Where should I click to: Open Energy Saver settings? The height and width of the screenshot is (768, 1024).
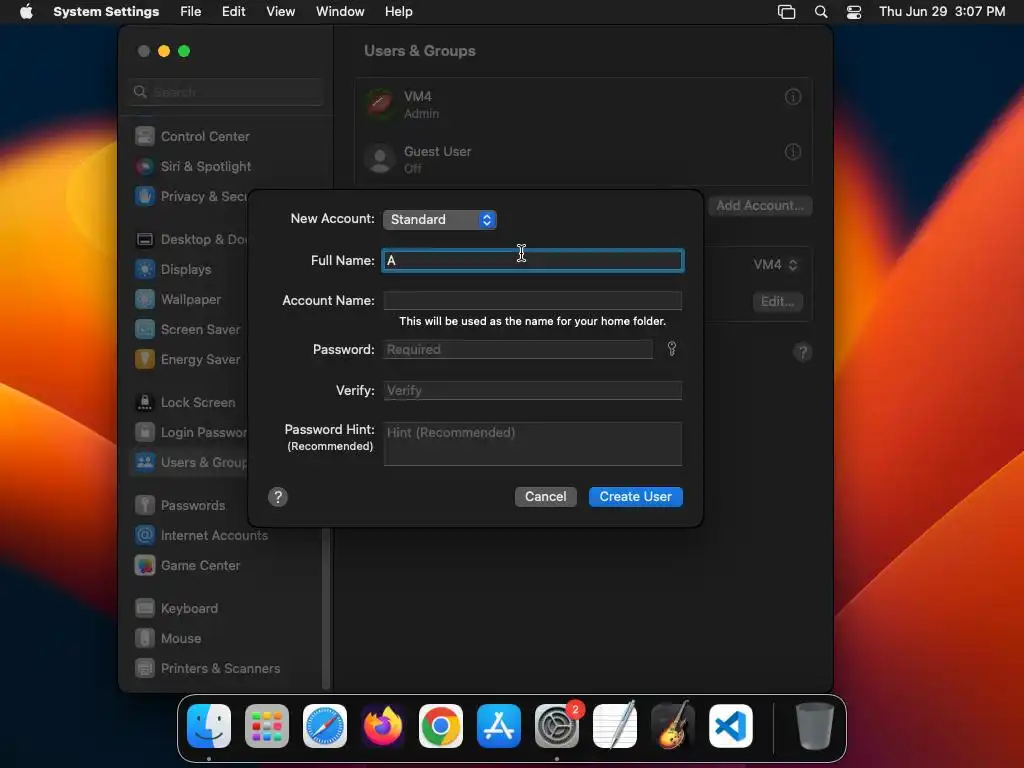coord(189,360)
